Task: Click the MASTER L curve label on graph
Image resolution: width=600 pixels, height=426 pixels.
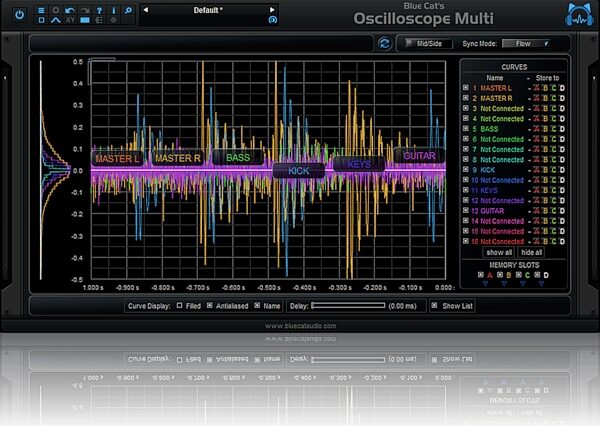Action: point(117,158)
